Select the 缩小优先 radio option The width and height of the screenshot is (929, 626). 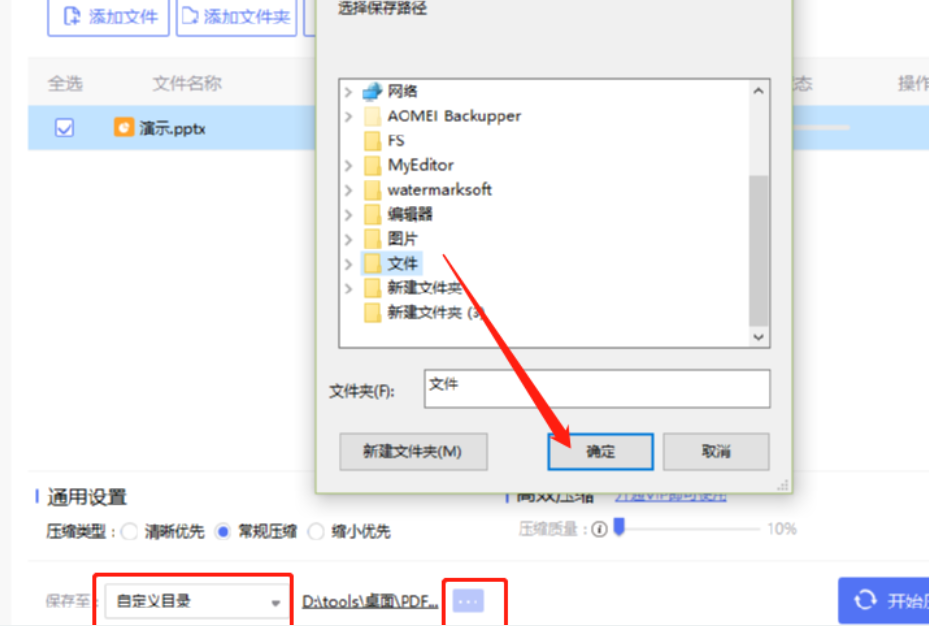[x=316, y=531]
